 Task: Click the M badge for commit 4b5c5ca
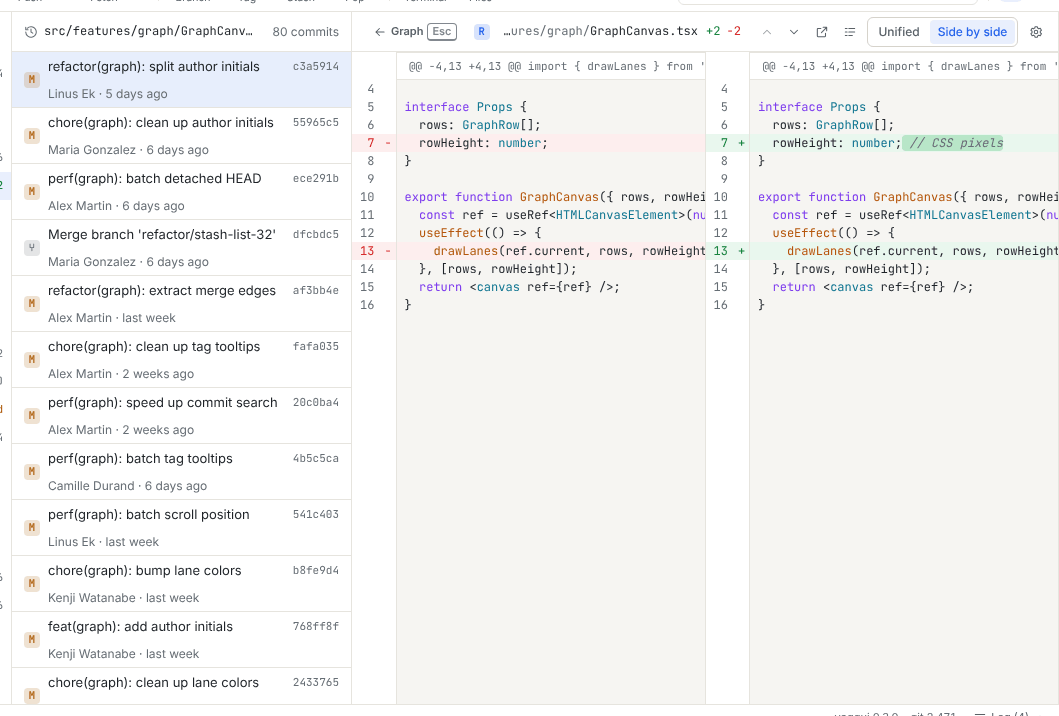click(x=32, y=472)
